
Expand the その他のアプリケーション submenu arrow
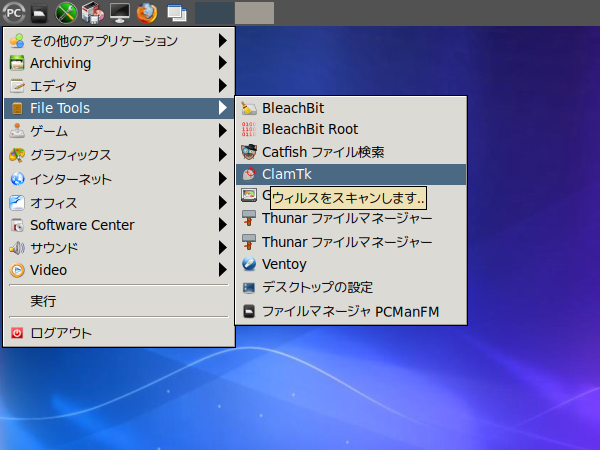[223, 41]
